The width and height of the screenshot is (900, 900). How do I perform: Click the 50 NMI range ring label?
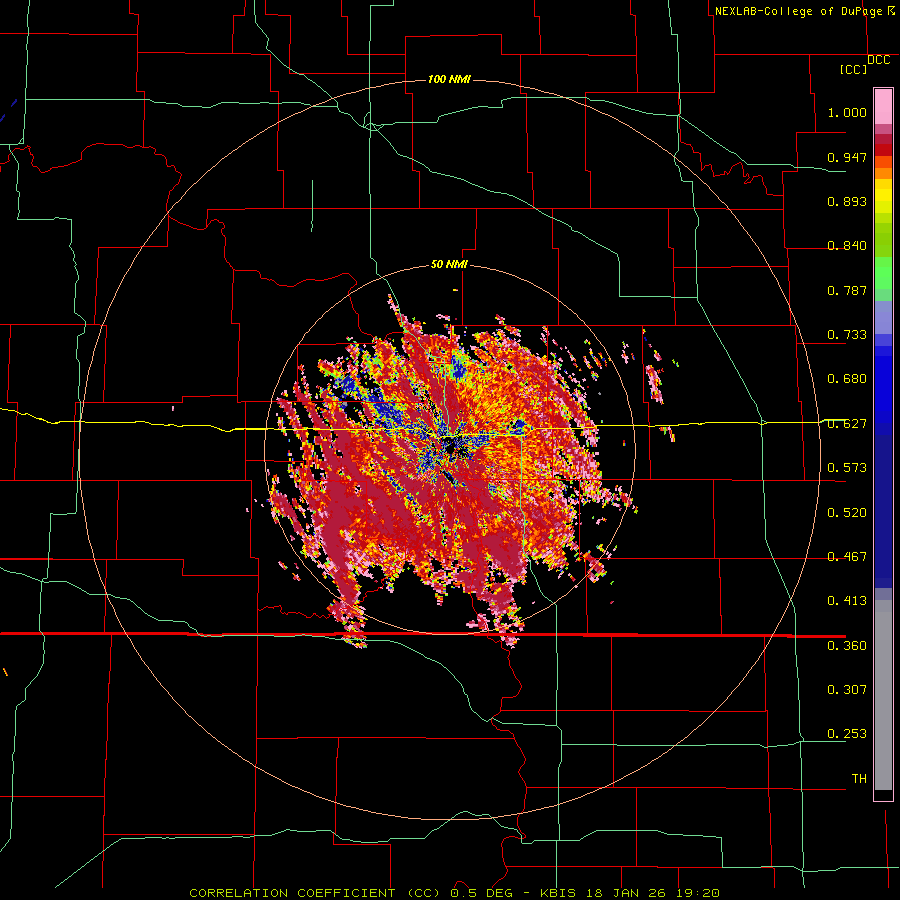[449, 265]
